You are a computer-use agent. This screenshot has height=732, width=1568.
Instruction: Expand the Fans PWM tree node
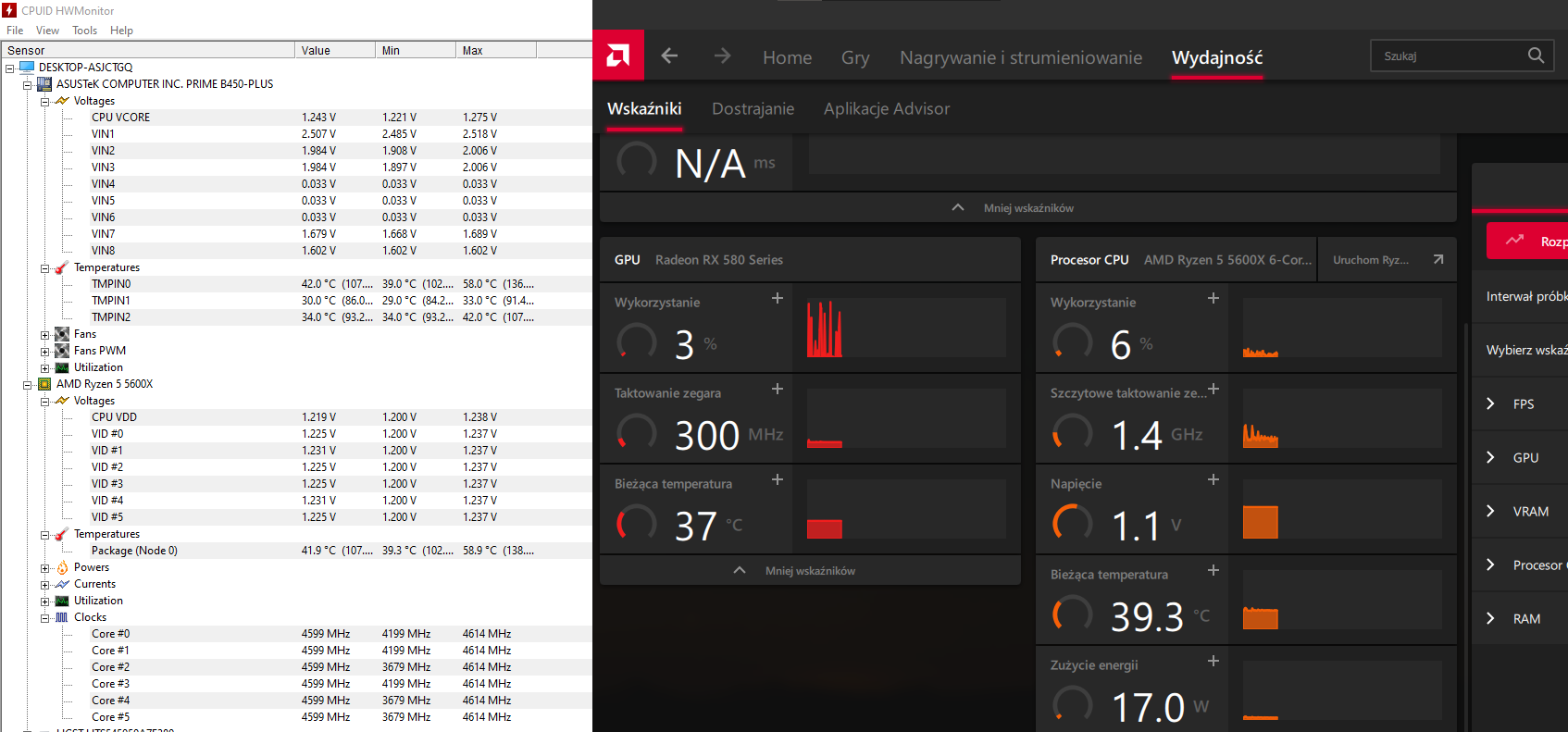[x=44, y=352]
